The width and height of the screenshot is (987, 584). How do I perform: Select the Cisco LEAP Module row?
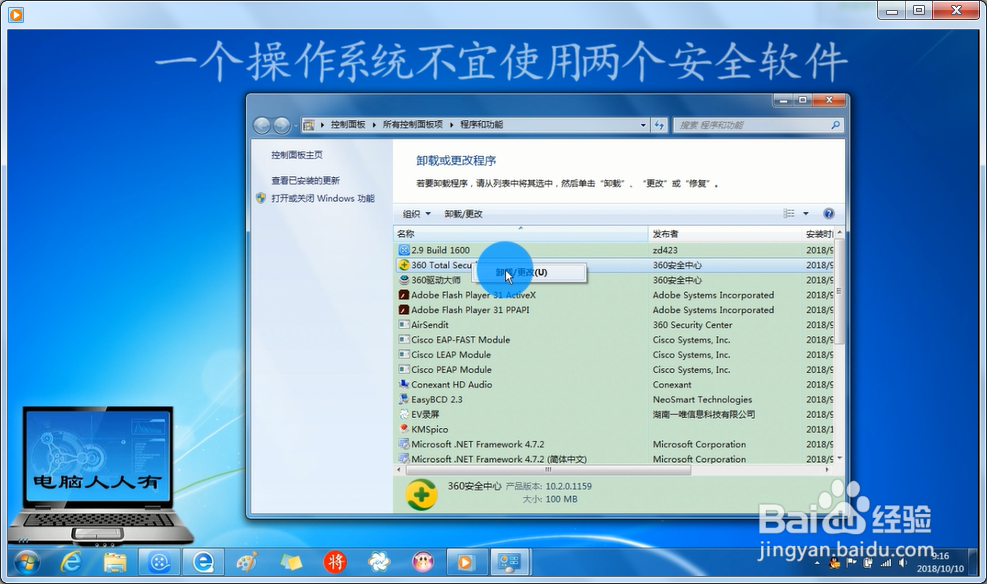tap(614, 354)
